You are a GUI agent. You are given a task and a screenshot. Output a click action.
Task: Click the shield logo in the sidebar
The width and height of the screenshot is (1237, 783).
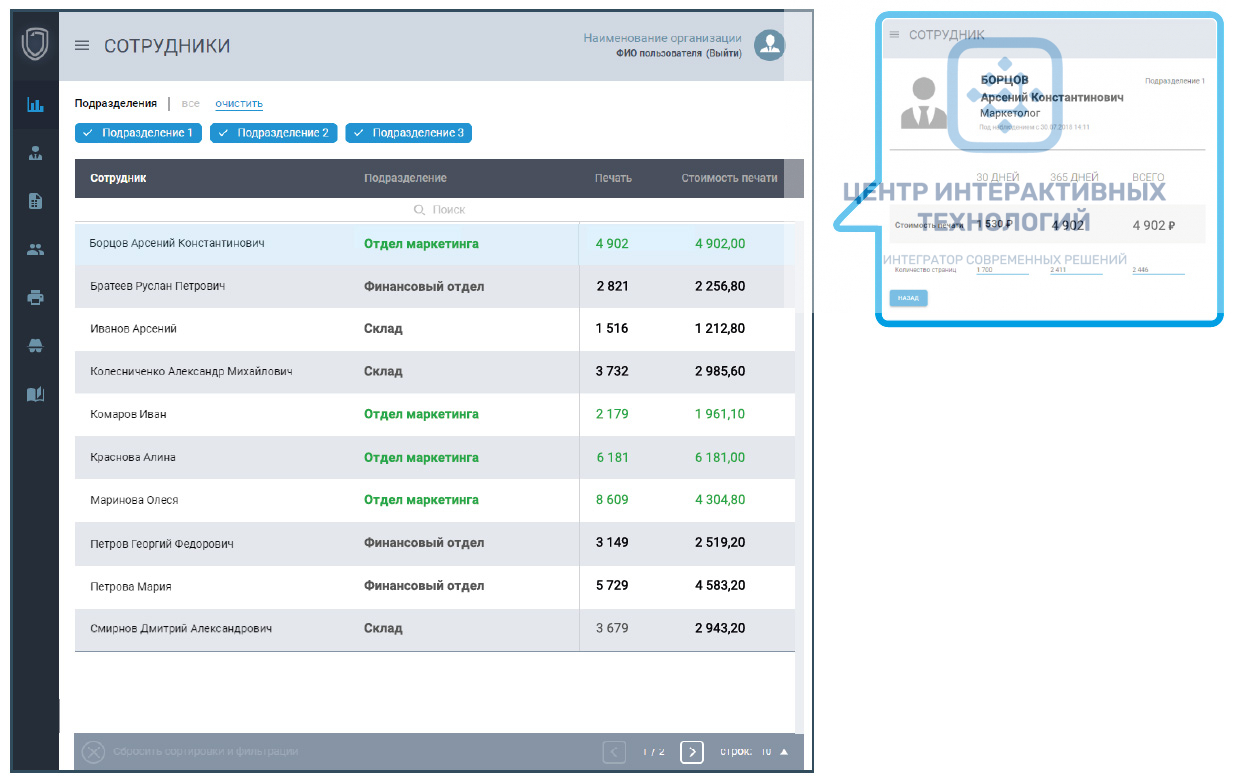(x=35, y=45)
